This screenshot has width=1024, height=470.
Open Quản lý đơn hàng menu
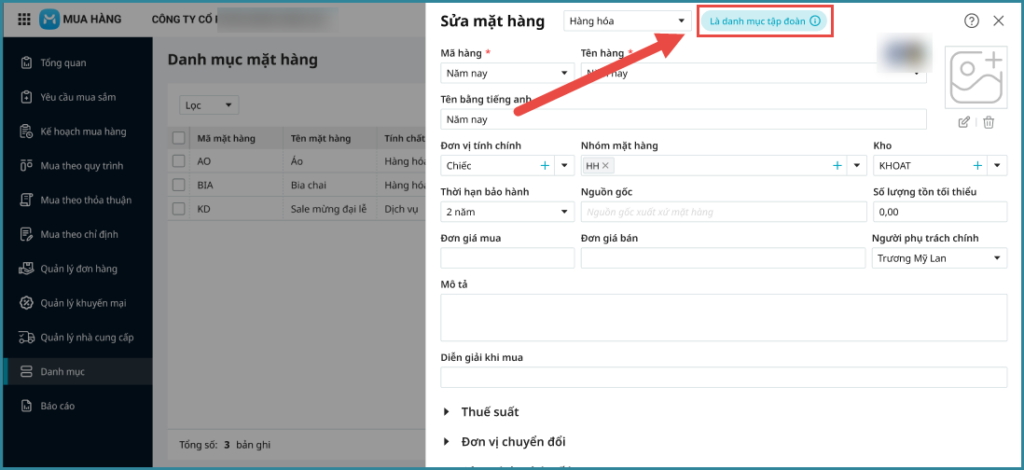(x=78, y=268)
